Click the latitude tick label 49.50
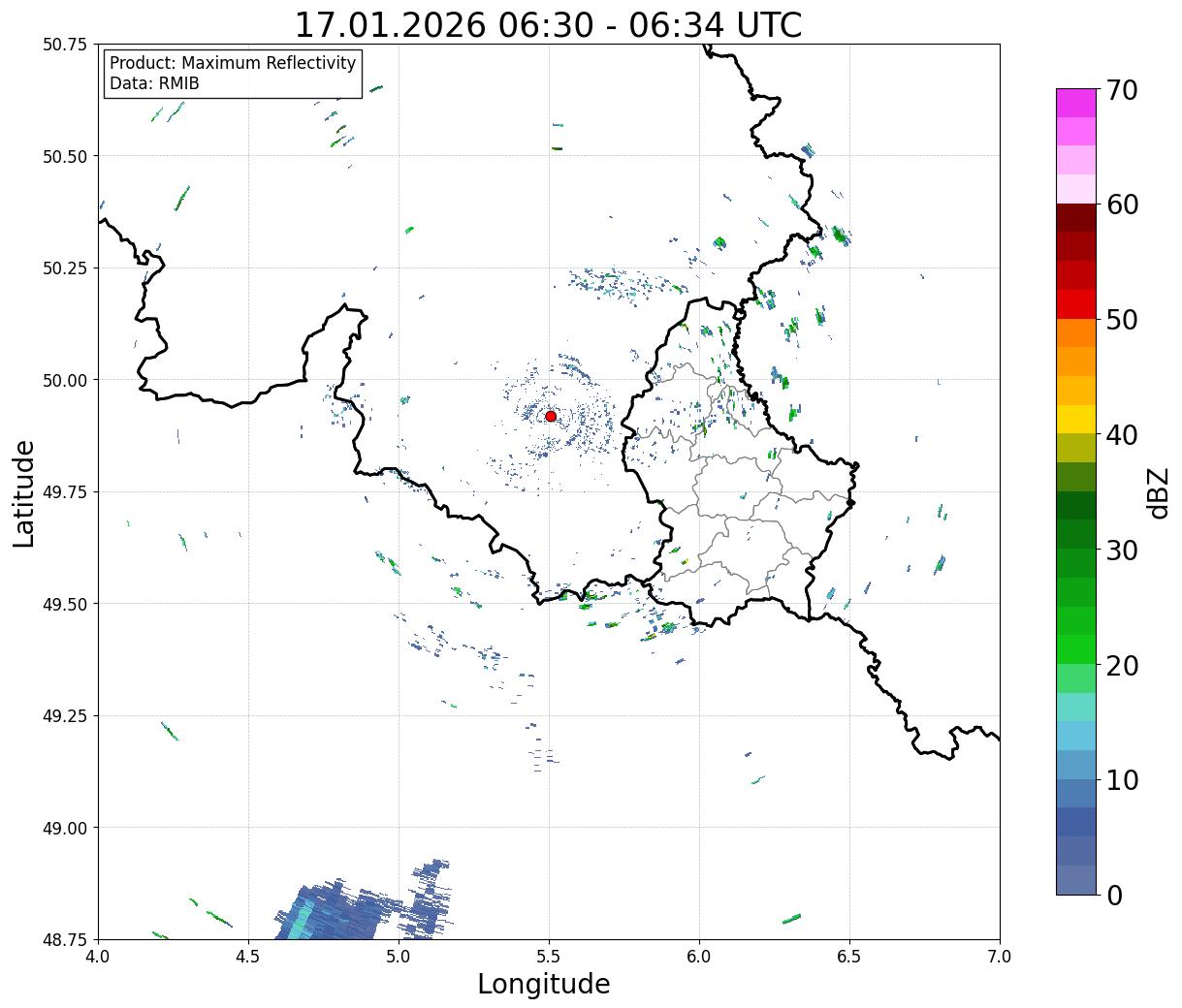1182x1008 pixels. 65,604
